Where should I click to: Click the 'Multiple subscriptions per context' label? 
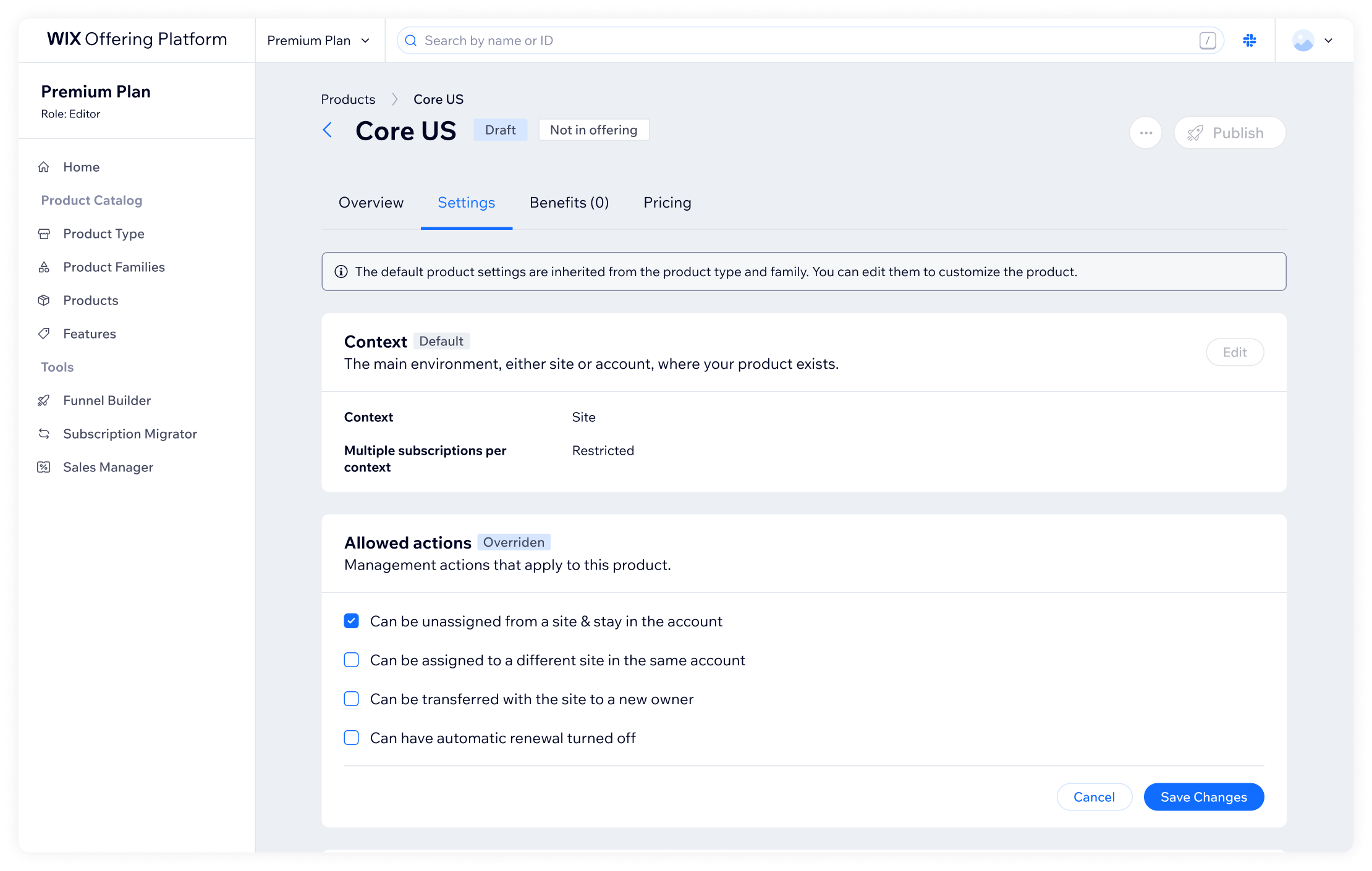(x=425, y=459)
